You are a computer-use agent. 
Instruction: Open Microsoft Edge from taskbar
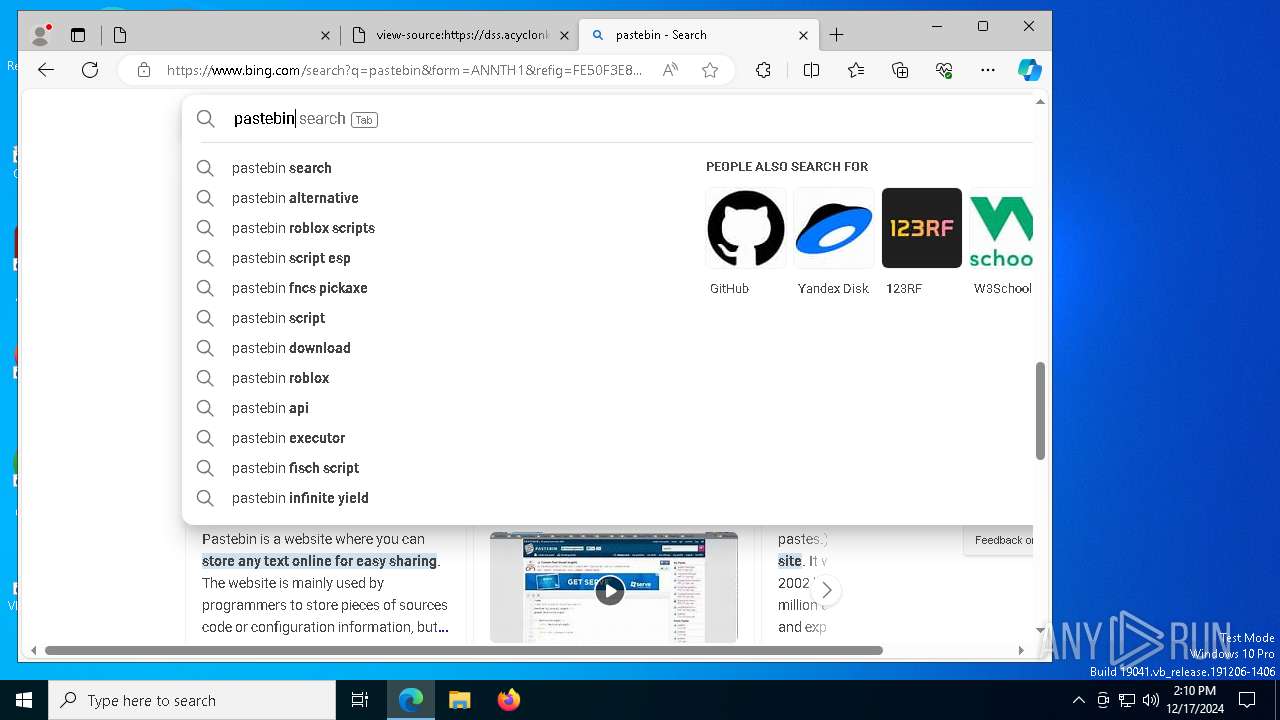click(411, 700)
